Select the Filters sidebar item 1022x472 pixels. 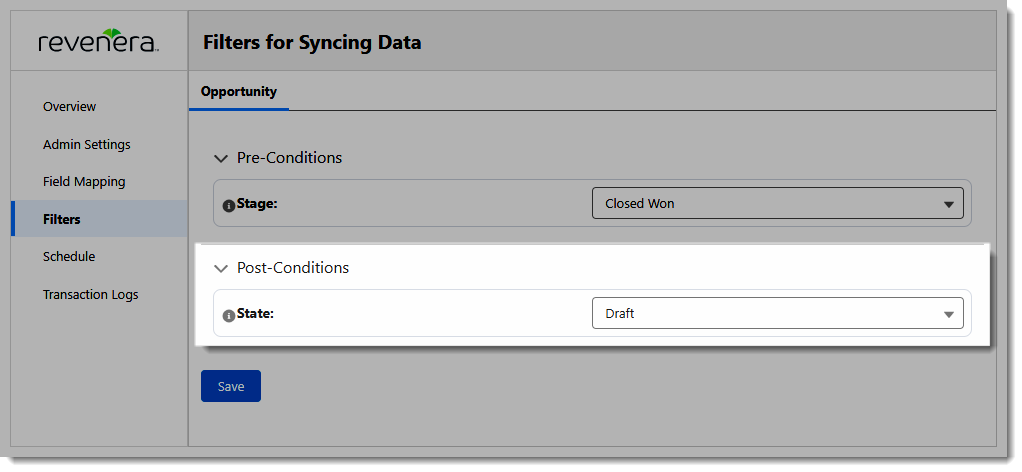pyautogui.click(x=99, y=219)
